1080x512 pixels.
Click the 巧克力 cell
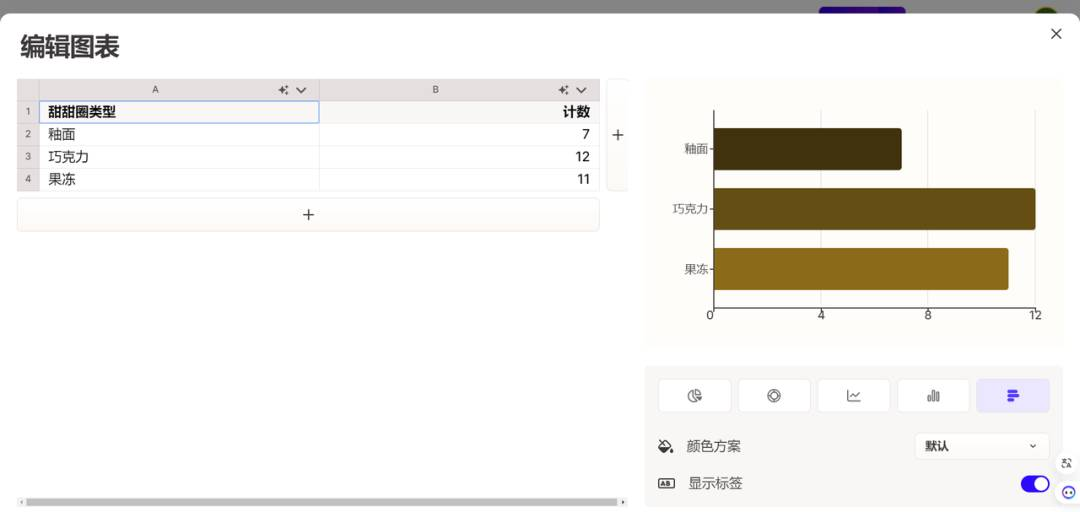(179, 157)
